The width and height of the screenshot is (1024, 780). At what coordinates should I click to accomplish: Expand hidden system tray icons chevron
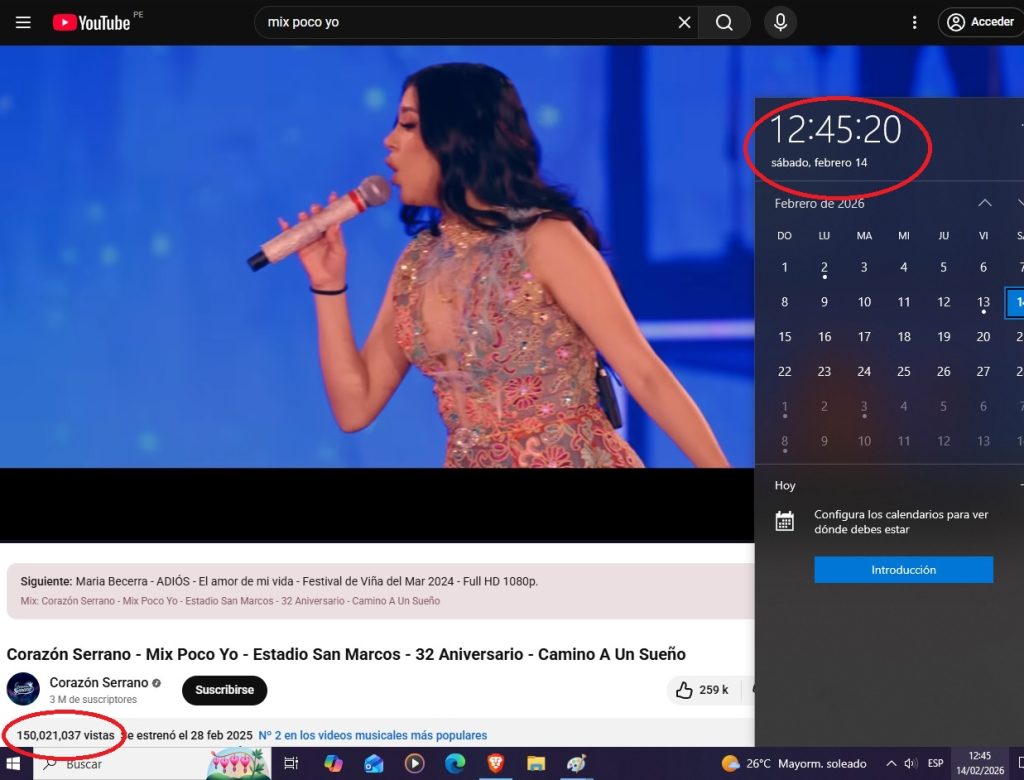890,764
